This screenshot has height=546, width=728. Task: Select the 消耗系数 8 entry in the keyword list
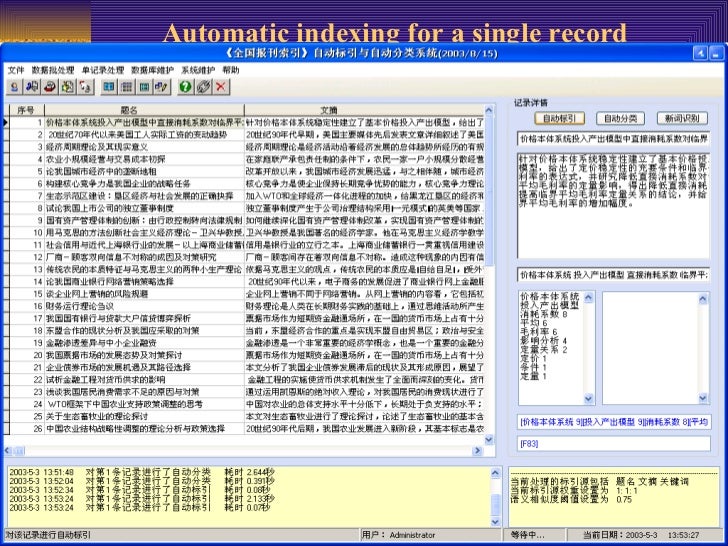point(544,314)
